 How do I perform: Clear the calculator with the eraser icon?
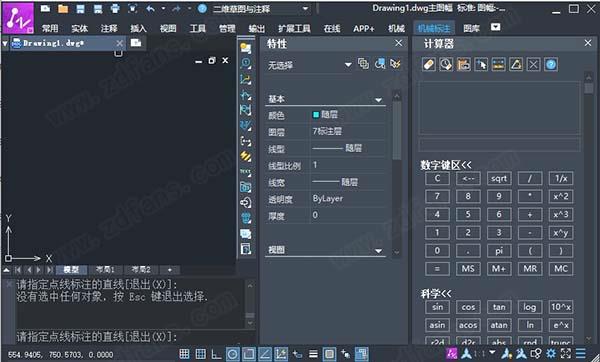click(x=429, y=64)
